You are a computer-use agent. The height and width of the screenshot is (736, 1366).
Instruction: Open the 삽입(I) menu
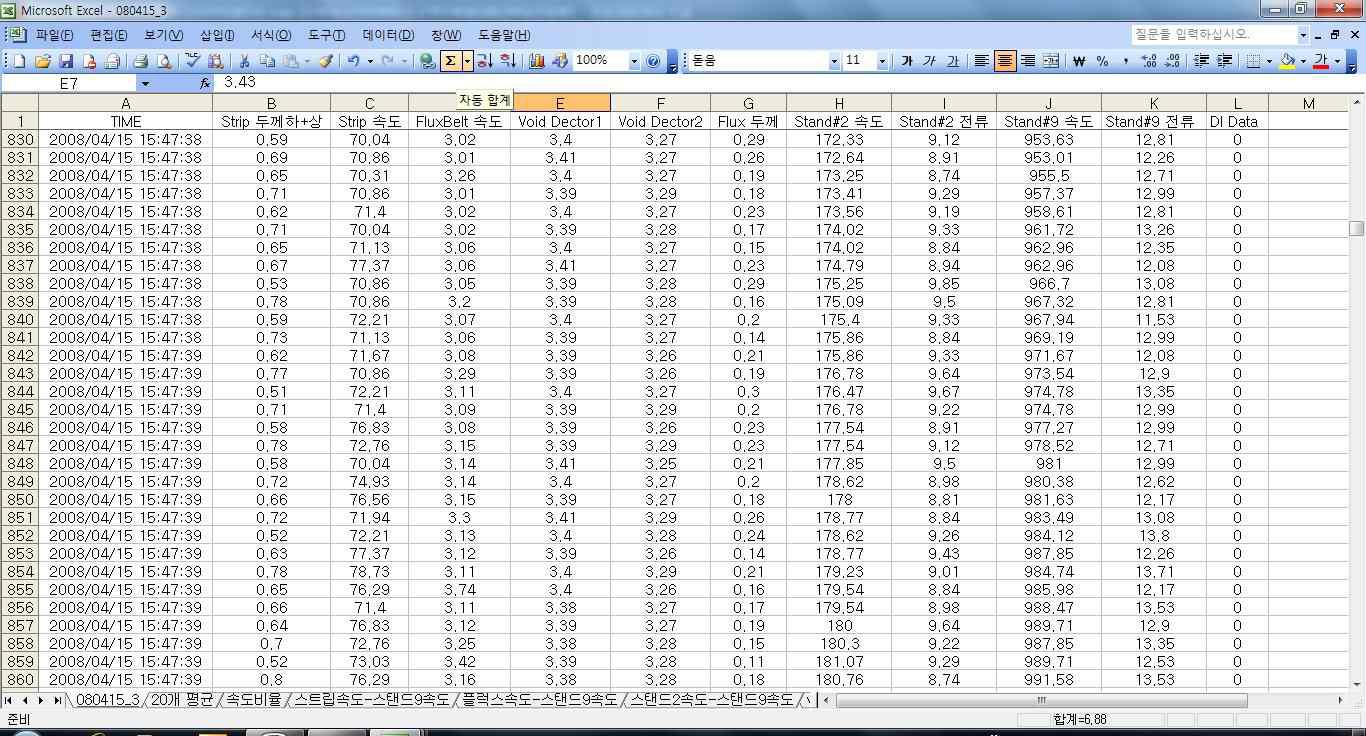point(217,35)
